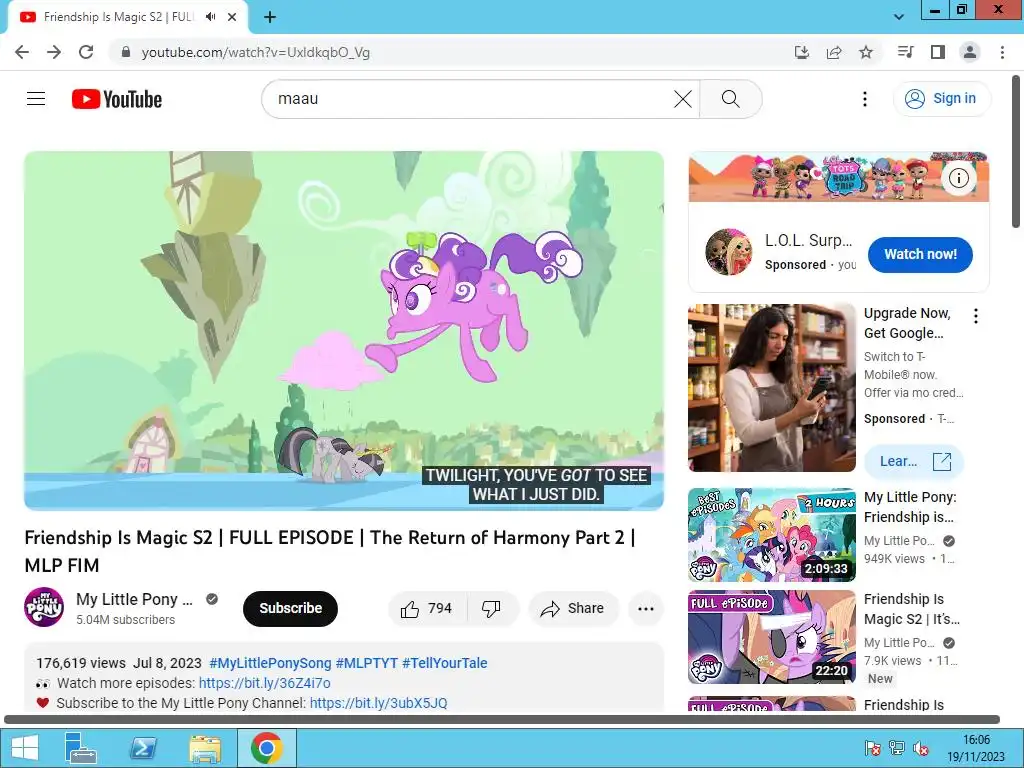Go to the YouTube home logo
This screenshot has height=768, width=1024.
click(117, 99)
